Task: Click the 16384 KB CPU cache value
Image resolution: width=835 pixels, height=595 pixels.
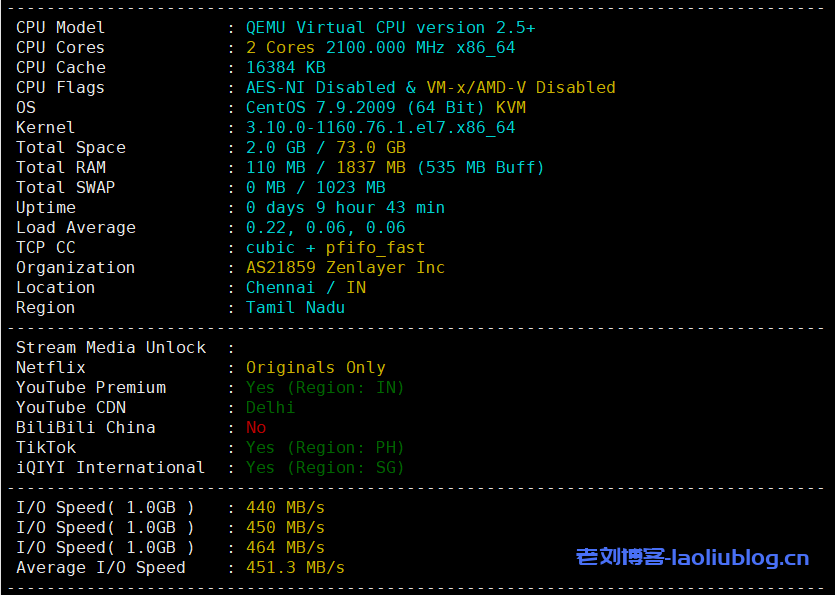Action: pyautogui.click(x=285, y=68)
